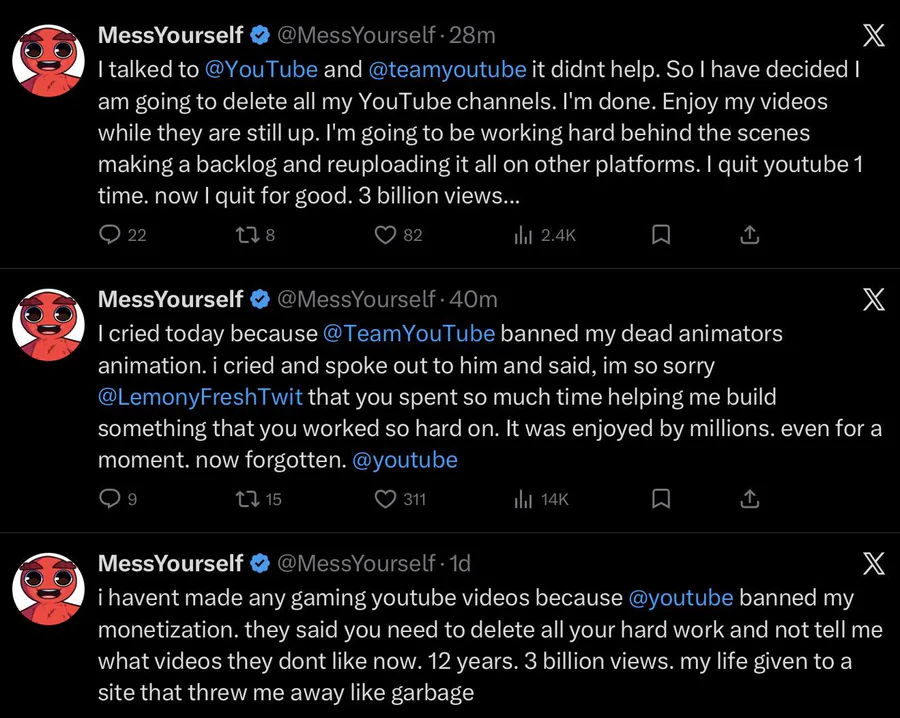Like the tweet with 82 likes
The width and height of the screenshot is (900, 718).
tap(385, 235)
